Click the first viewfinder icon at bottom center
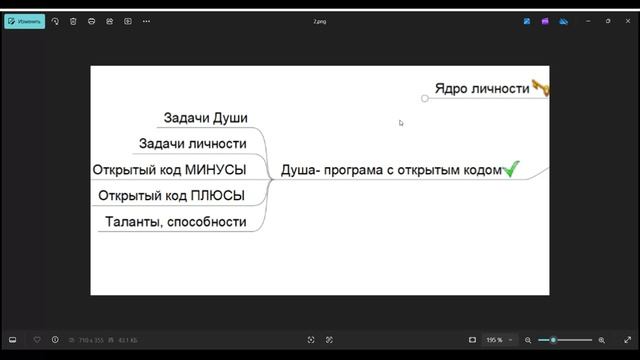Screen dimensions: 640x360 [x=311, y=340]
